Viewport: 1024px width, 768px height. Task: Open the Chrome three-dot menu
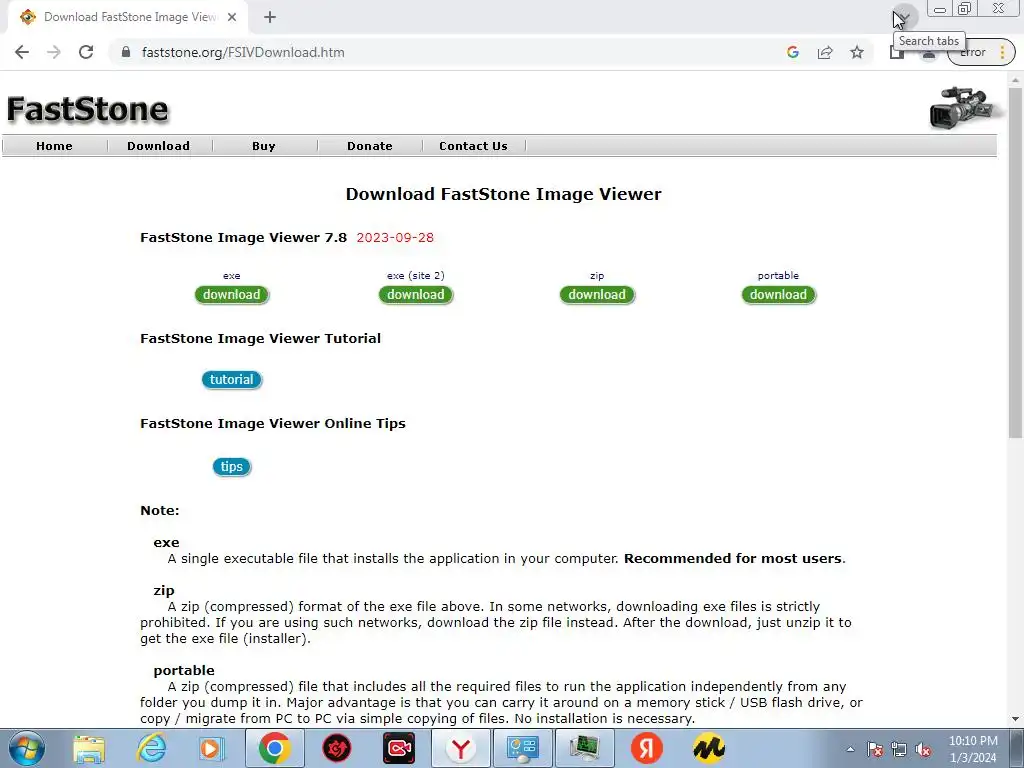[1002, 52]
